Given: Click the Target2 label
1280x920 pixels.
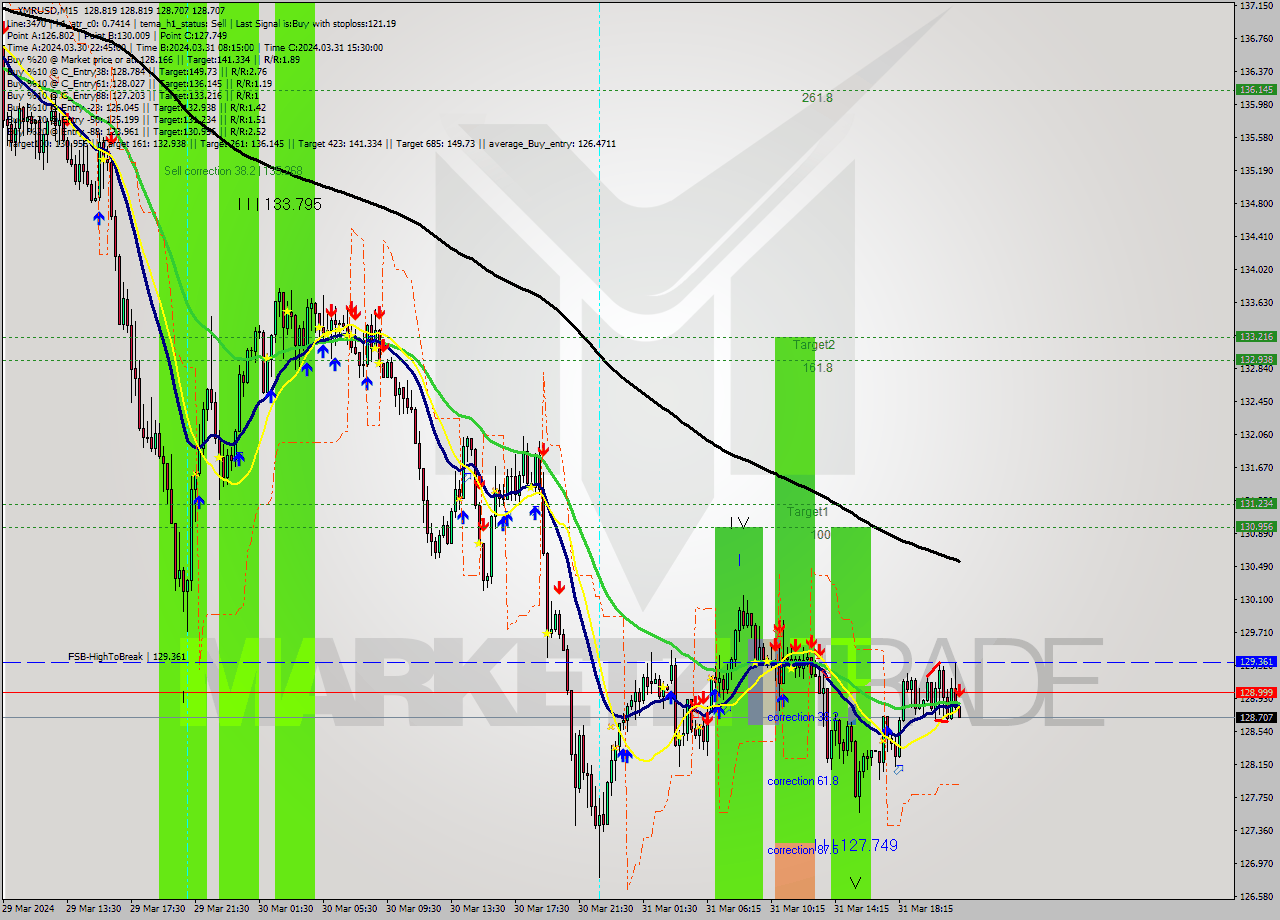Looking at the screenshot, I should 814,345.
